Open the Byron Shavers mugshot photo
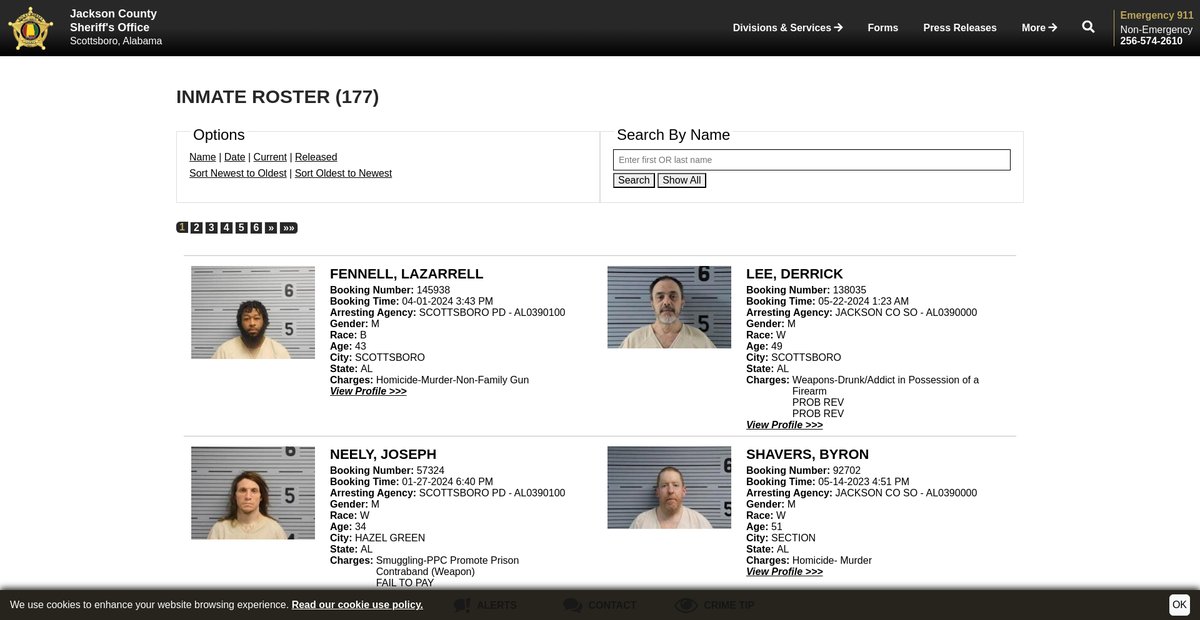Image resolution: width=1200 pixels, height=620 pixels. pyautogui.click(x=669, y=488)
